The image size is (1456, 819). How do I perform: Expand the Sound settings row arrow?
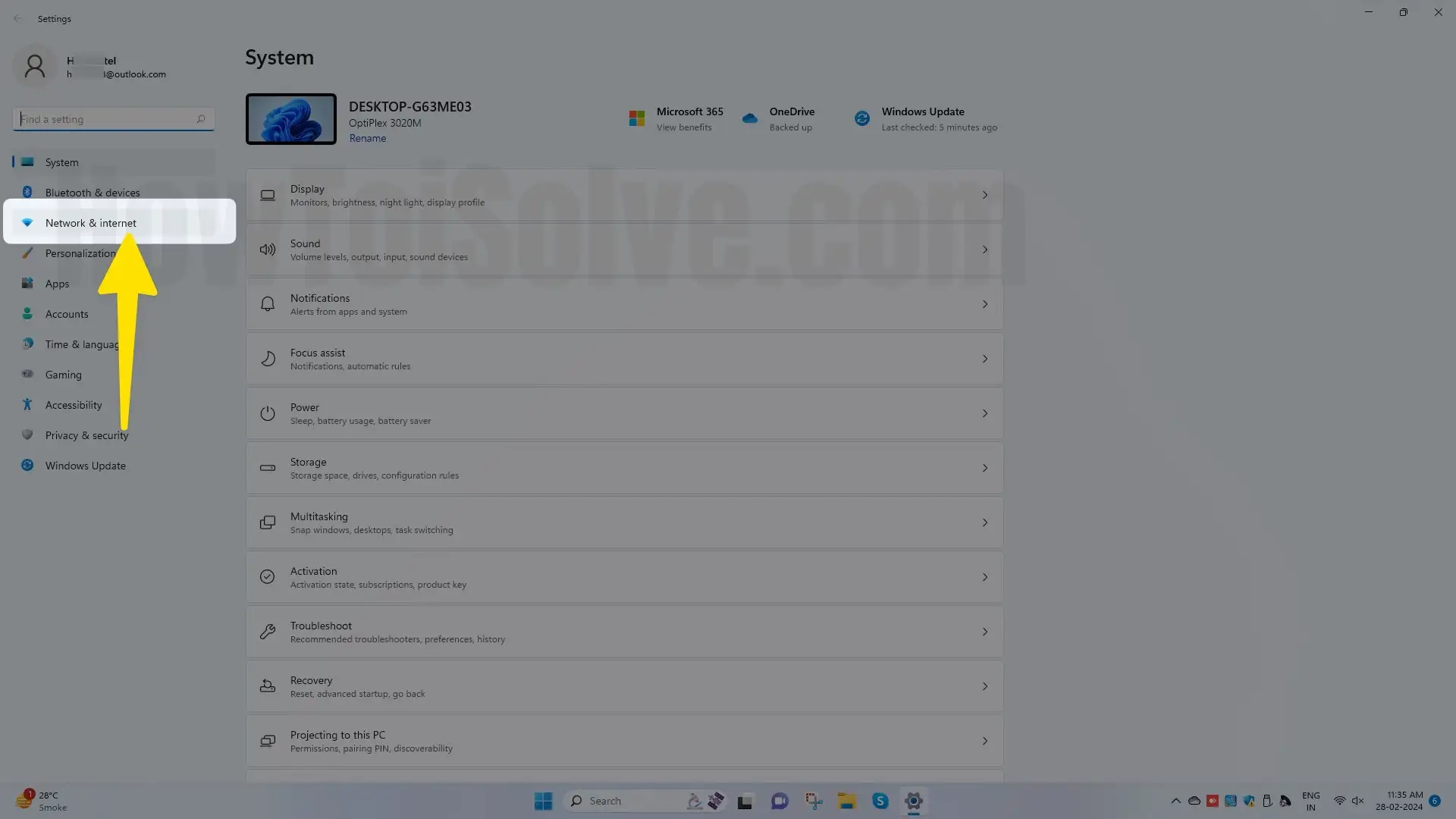[984, 250]
